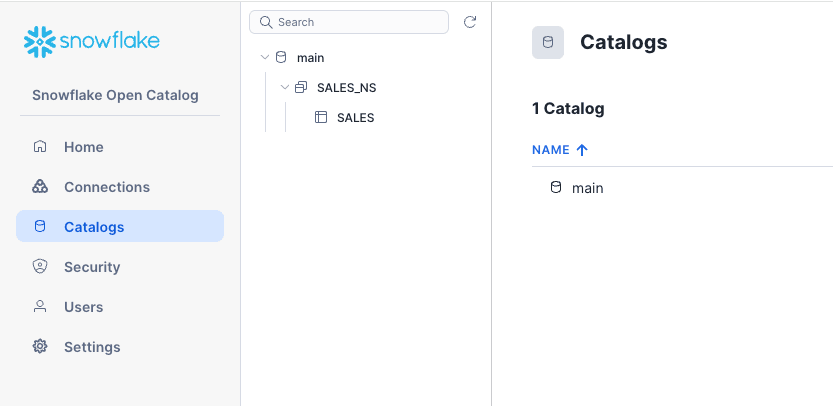833x406 pixels.
Task: Click the SALES table icon
Action: pyautogui.click(x=321, y=117)
